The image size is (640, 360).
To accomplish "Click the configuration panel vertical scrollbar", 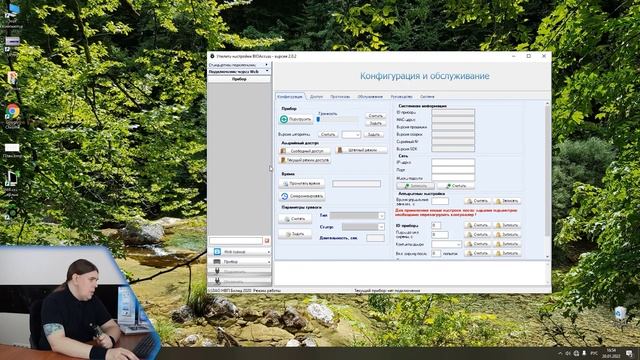I will [548, 171].
